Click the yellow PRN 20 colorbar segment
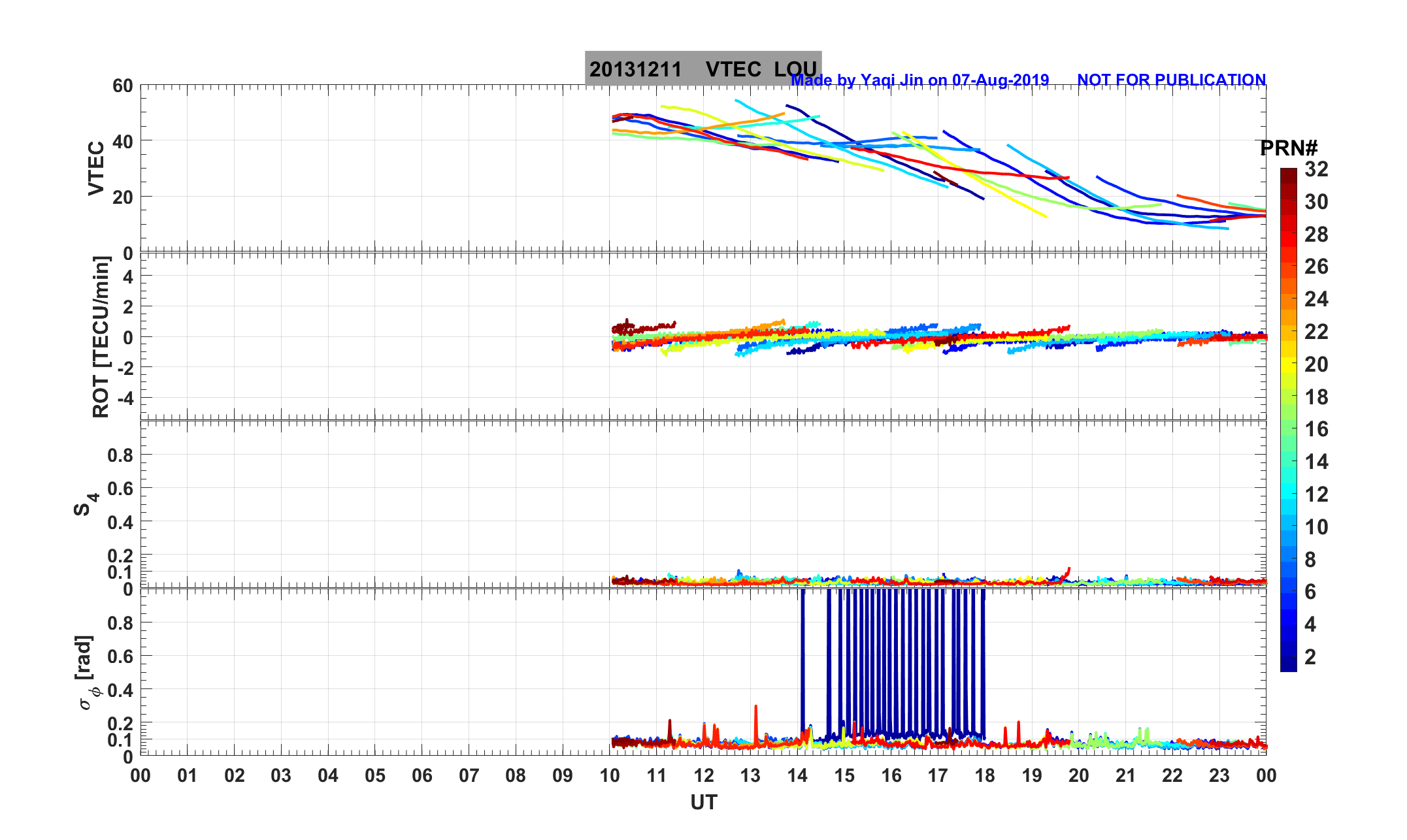 [1288, 364]
